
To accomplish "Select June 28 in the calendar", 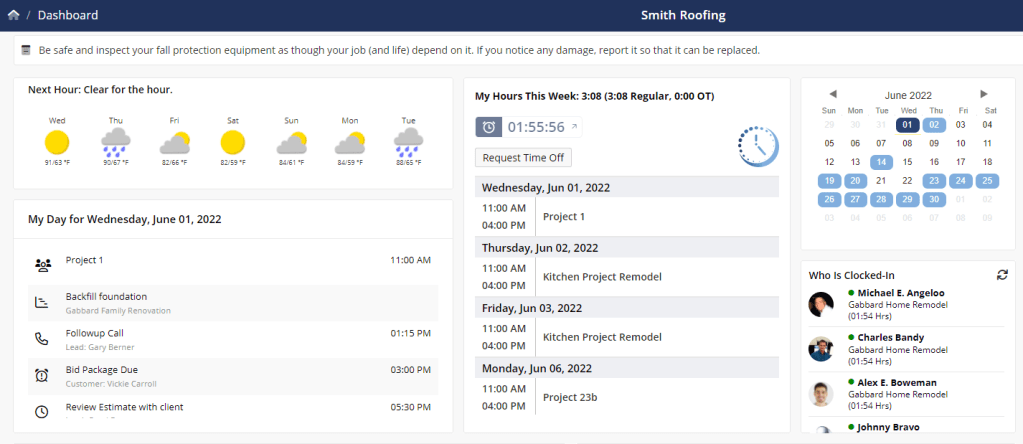I will 881,200.
